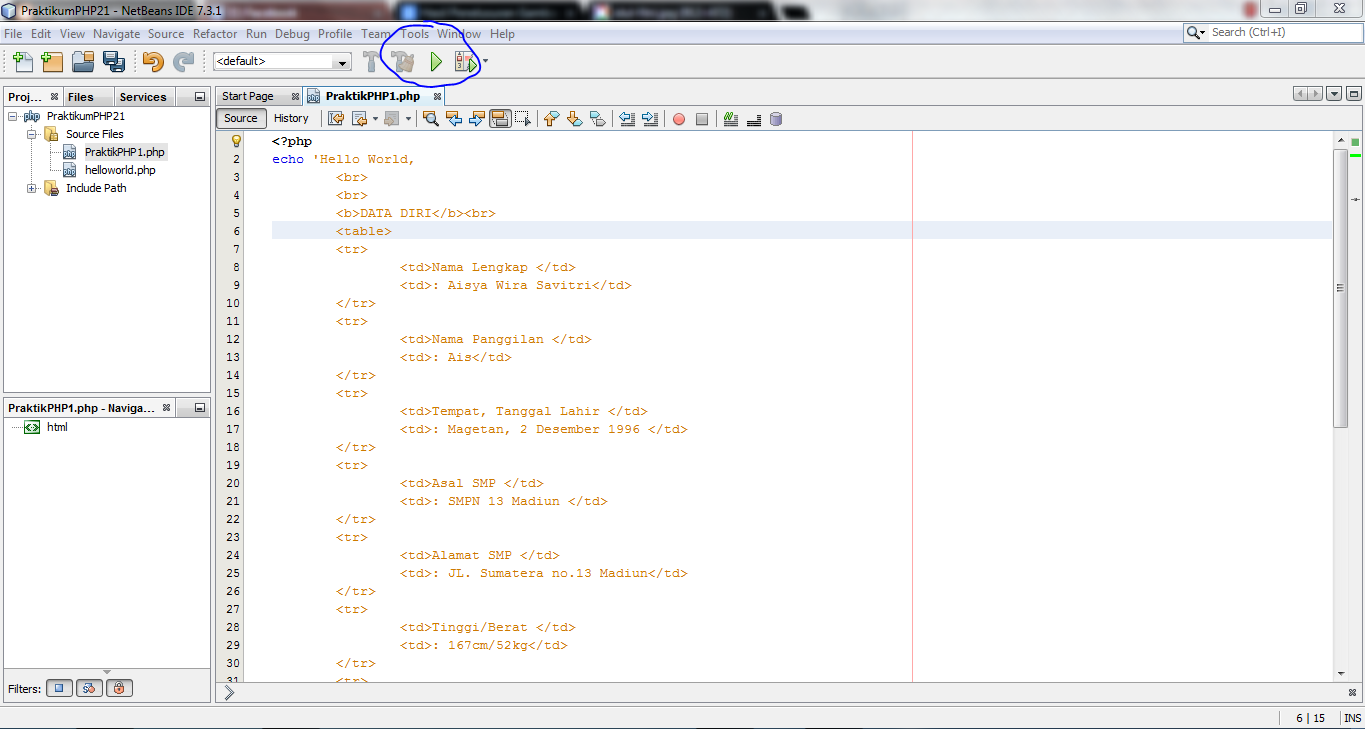Toggle a bookmark on the current line
The image size is (1365, 729).
tap(597, 118)
